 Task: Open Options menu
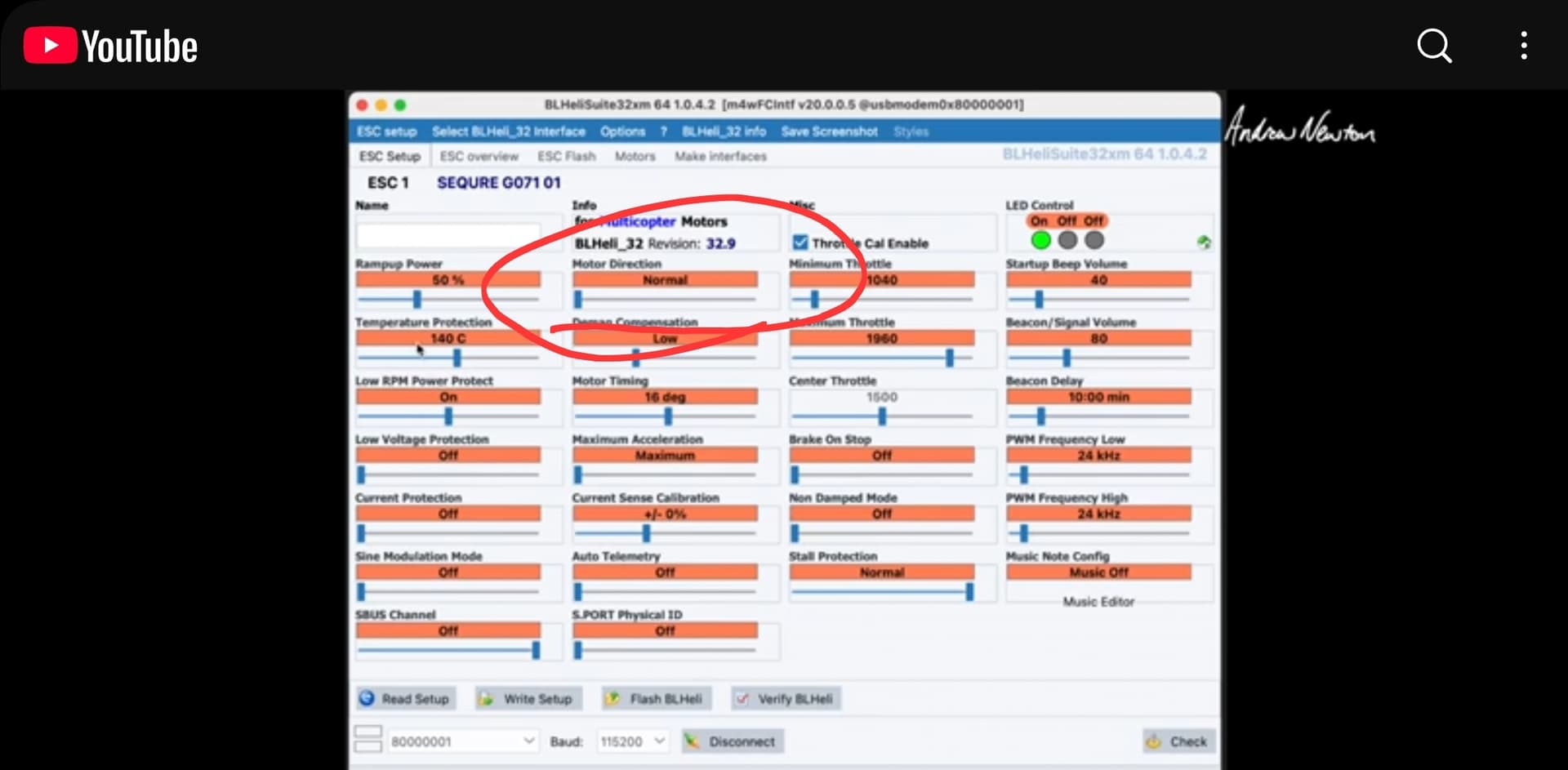pyautogui.click(x=622, y=131)
